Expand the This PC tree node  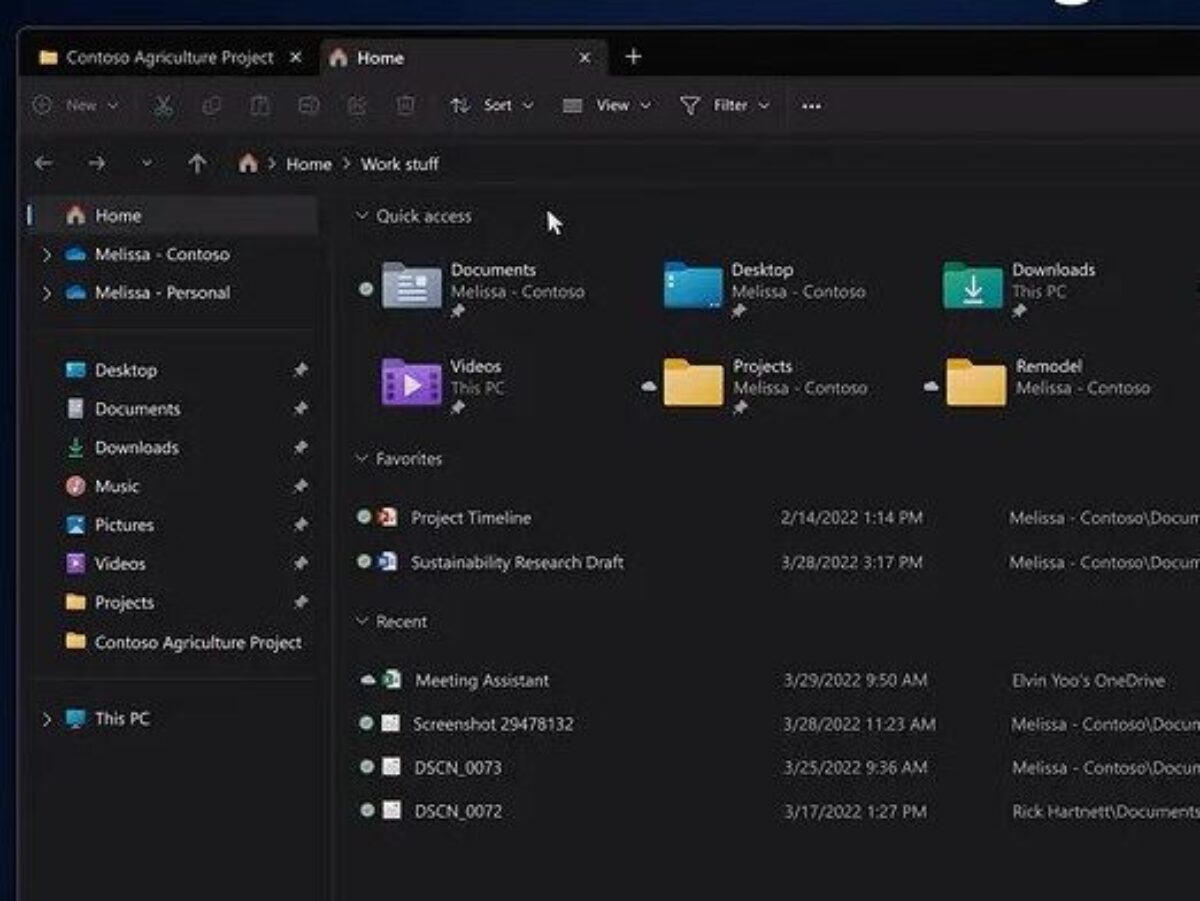coord(46,719)
